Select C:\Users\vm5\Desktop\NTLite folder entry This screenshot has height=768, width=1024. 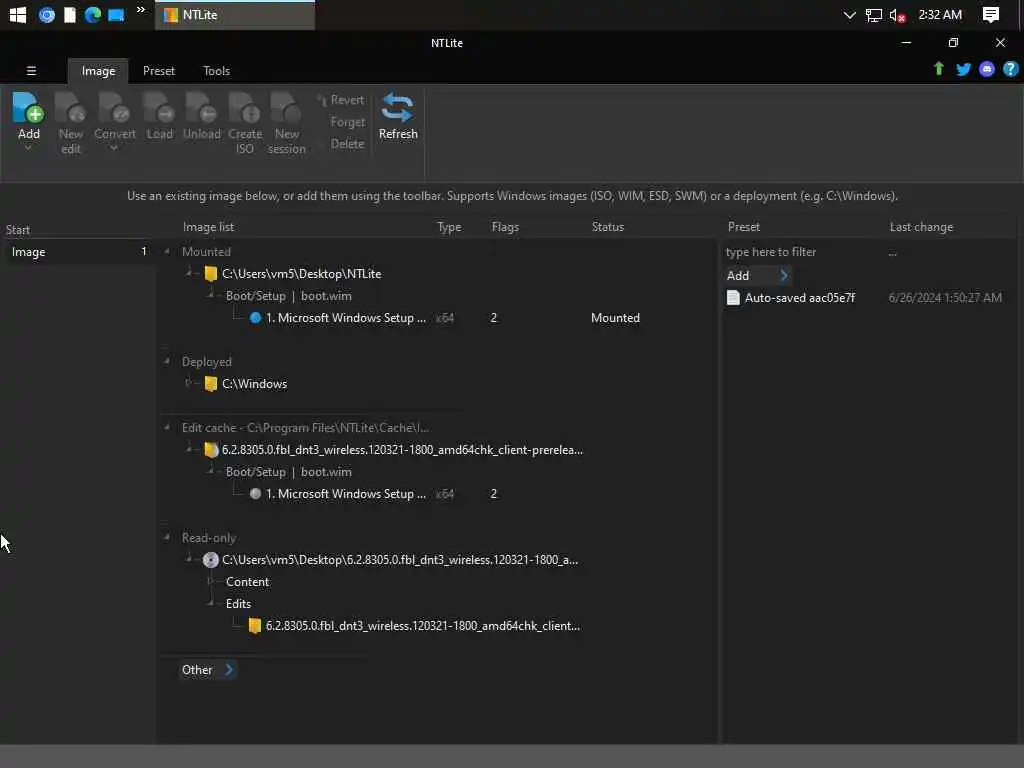301,274
